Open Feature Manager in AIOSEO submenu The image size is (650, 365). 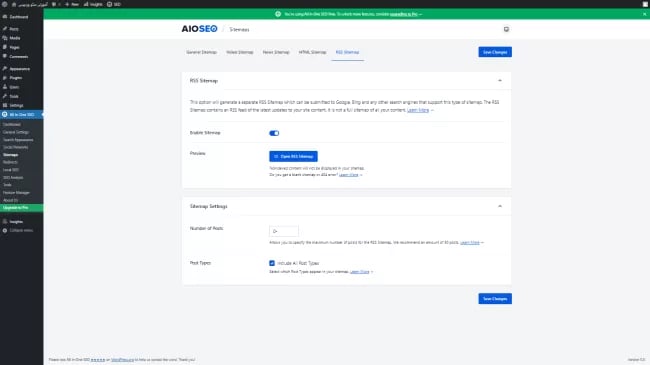pos(16,192)
